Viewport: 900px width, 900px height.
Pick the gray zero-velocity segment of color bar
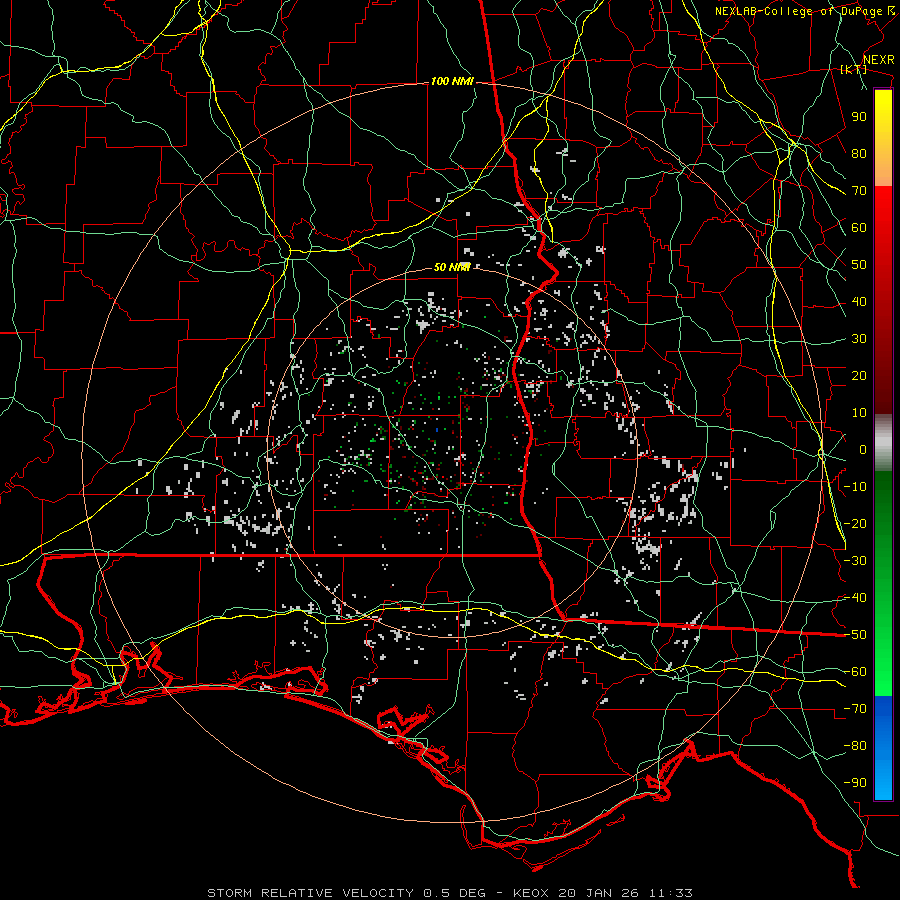(883, 443)
